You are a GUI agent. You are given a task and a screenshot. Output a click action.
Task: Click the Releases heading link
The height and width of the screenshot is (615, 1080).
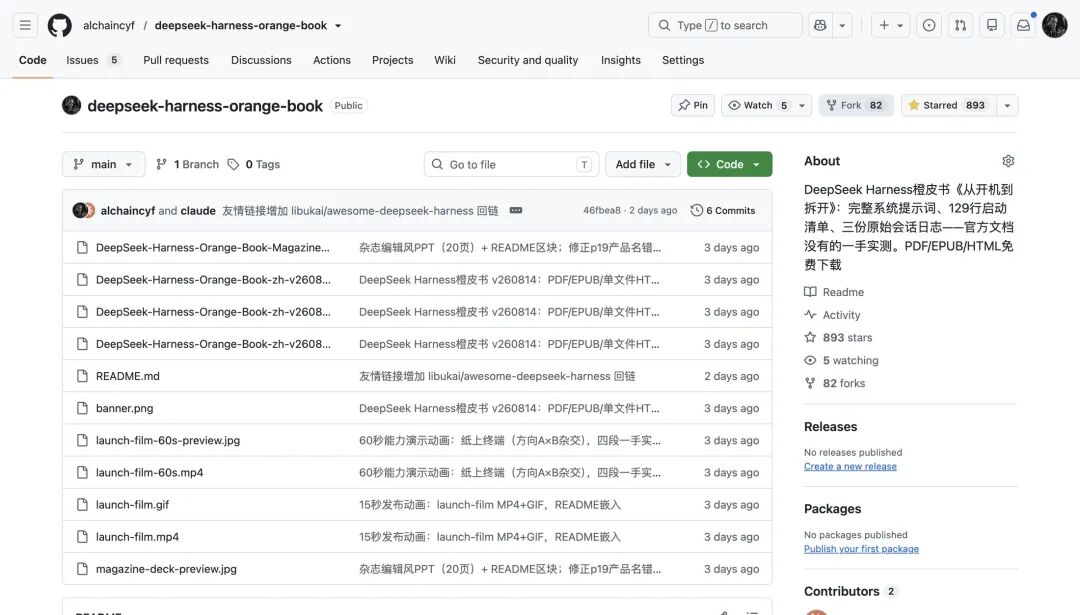830,426
